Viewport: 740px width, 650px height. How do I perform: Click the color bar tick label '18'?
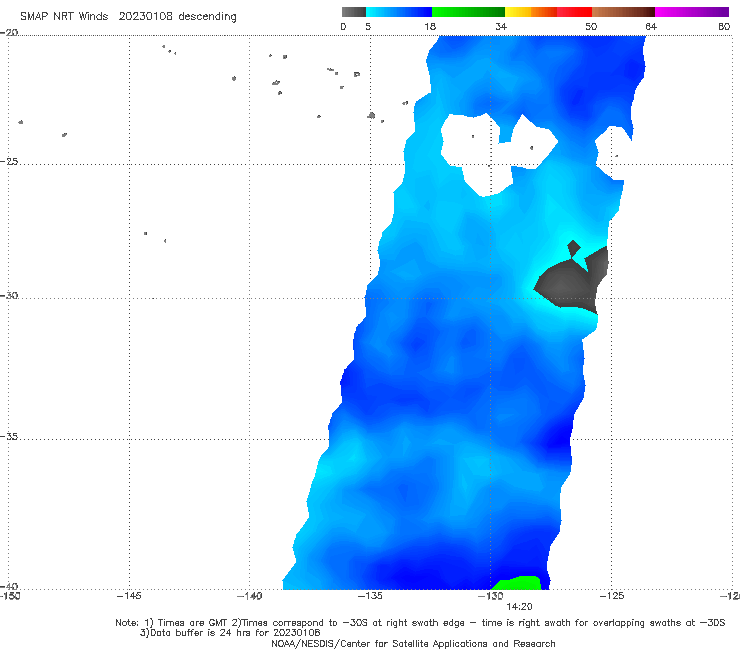point(430,27)
